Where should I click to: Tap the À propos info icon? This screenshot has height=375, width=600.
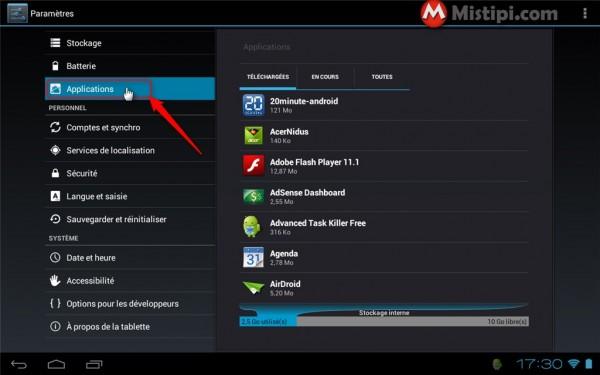(55, 326)
